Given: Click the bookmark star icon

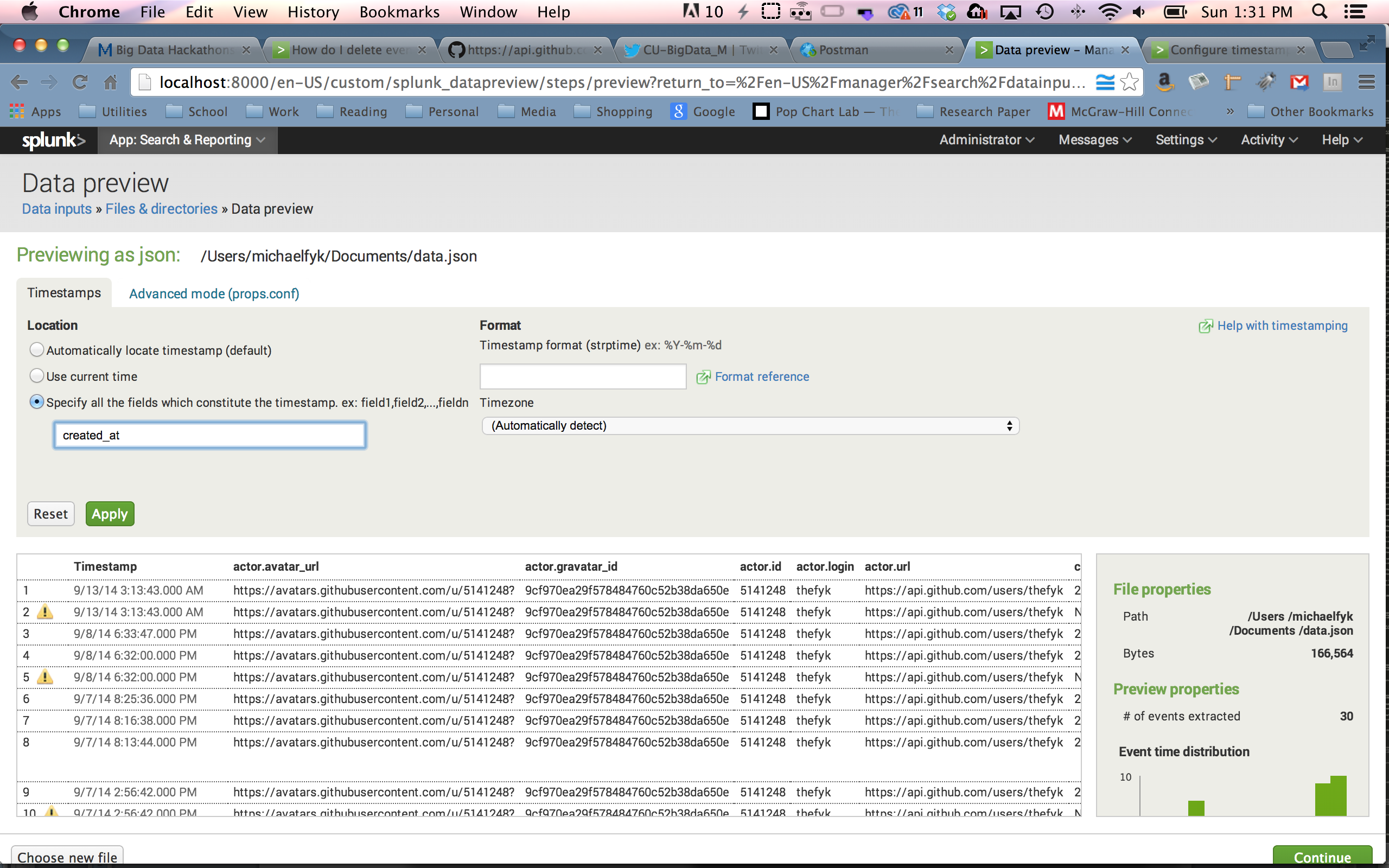Looking at the screenshot, I should tap(1130, 82).
